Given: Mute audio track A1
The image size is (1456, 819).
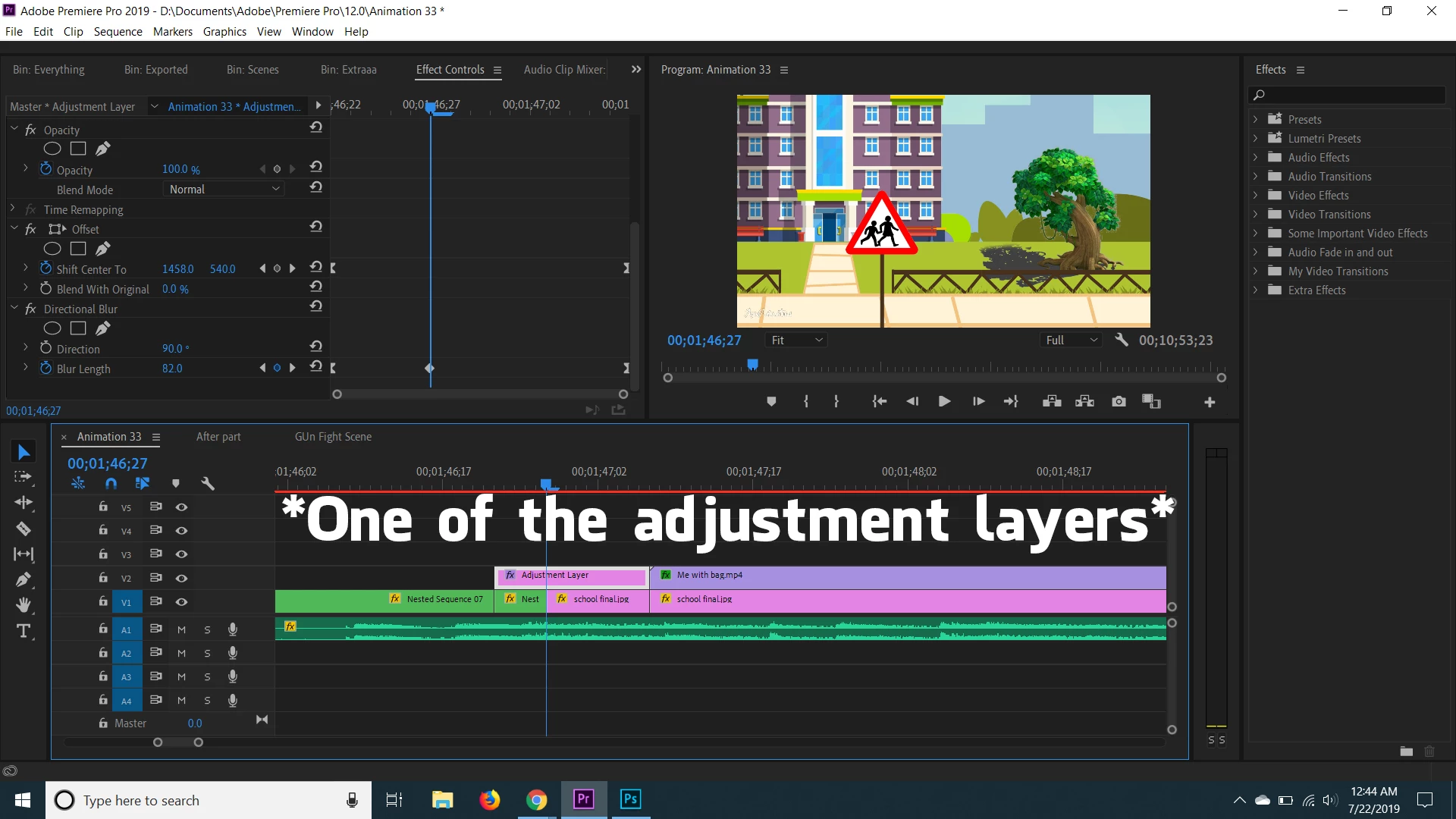Looking at the screenshot, I should tap(181, 629).
